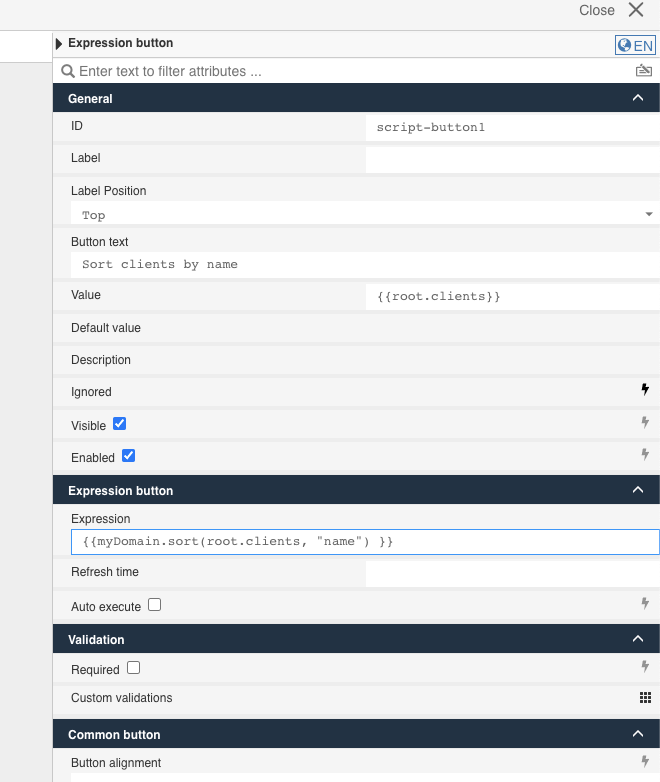Collapse the General section
Screen dimensions: 660x782
pyautogui.click(x=638, y=98)
